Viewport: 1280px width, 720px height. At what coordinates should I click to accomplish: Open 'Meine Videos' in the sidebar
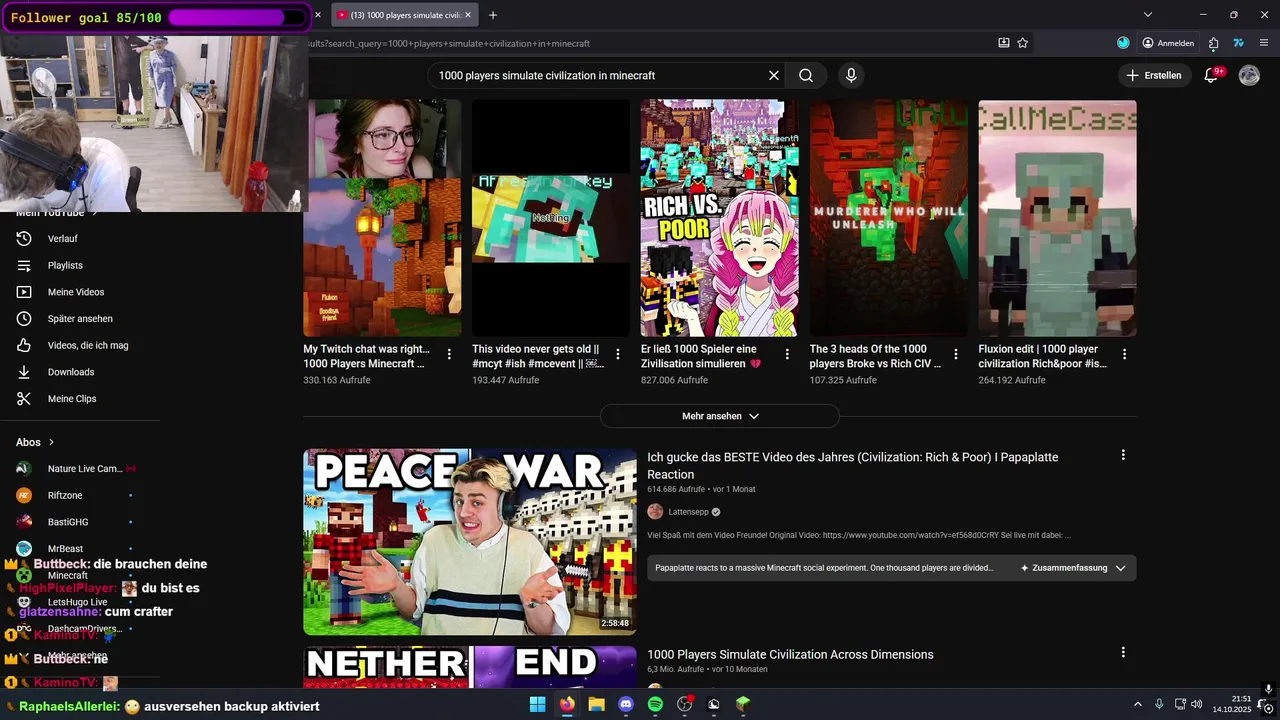pyautogui.click(x=80, y=292)
